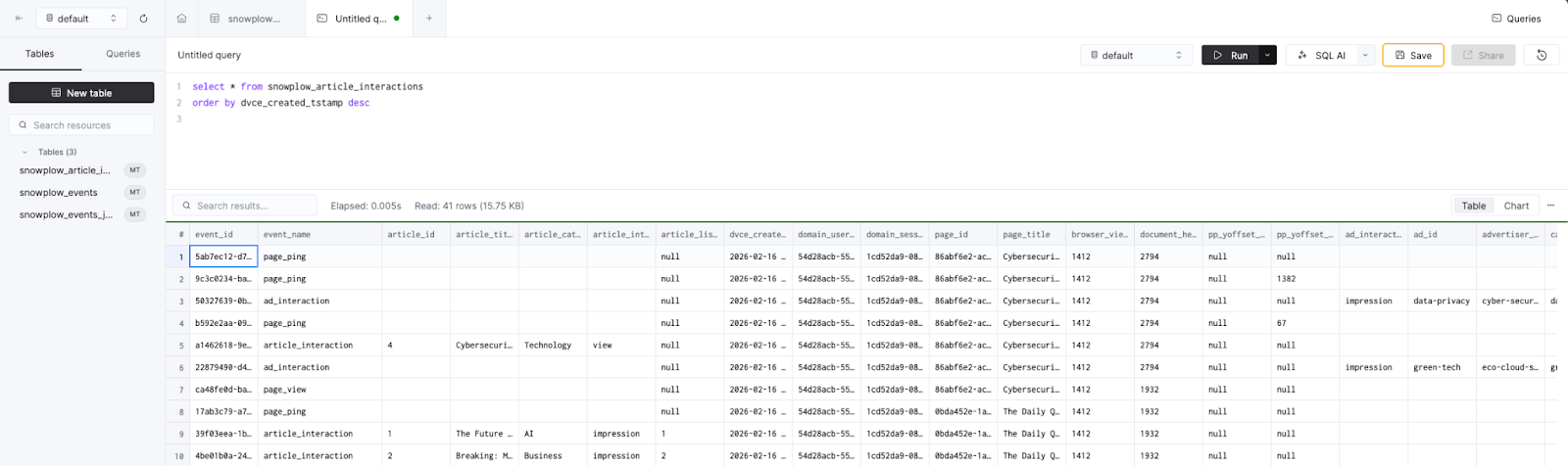This screenshot has height=466, width=1568.
Task: Select the 67 pp_yoffset cell
Action: coord(1304,323)
